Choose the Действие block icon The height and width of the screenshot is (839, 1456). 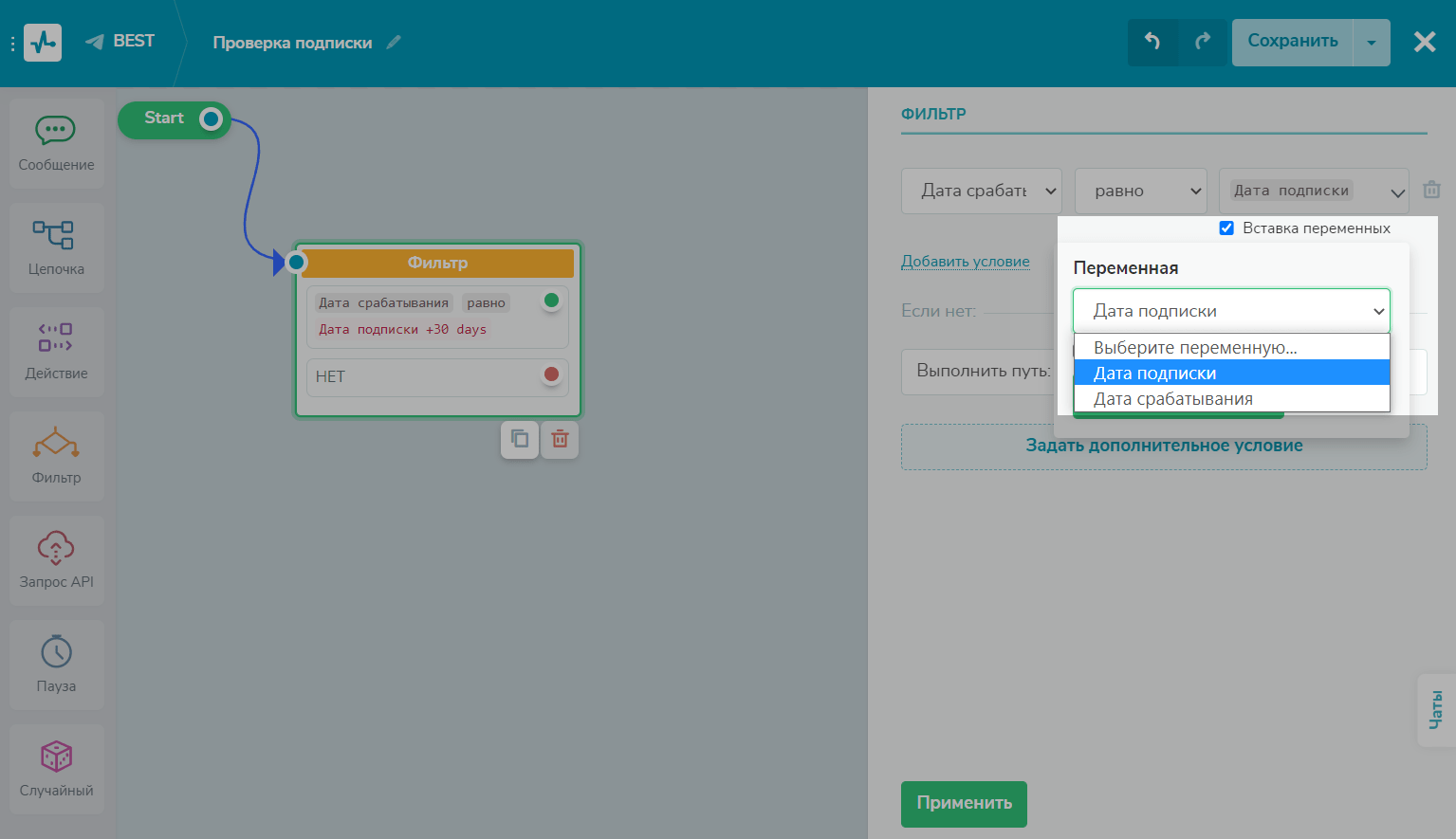point(56,352)
